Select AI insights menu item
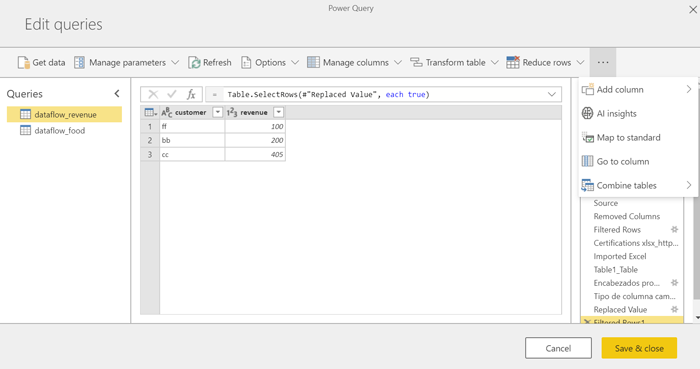This screenshot has width=700, height=369. pyautogui.click(x=637, y=113)
